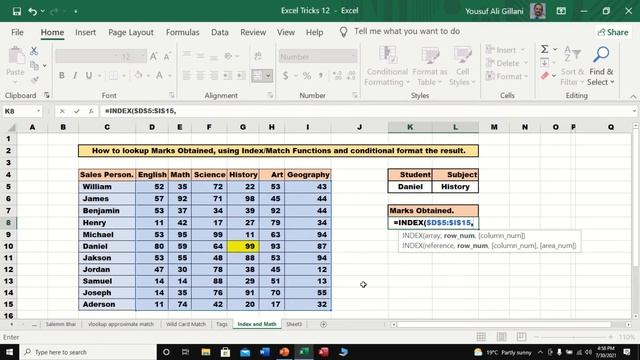Screen dimensions: 640x360
Task: Click the Paste clipboard icon
Action: [16, 56]
